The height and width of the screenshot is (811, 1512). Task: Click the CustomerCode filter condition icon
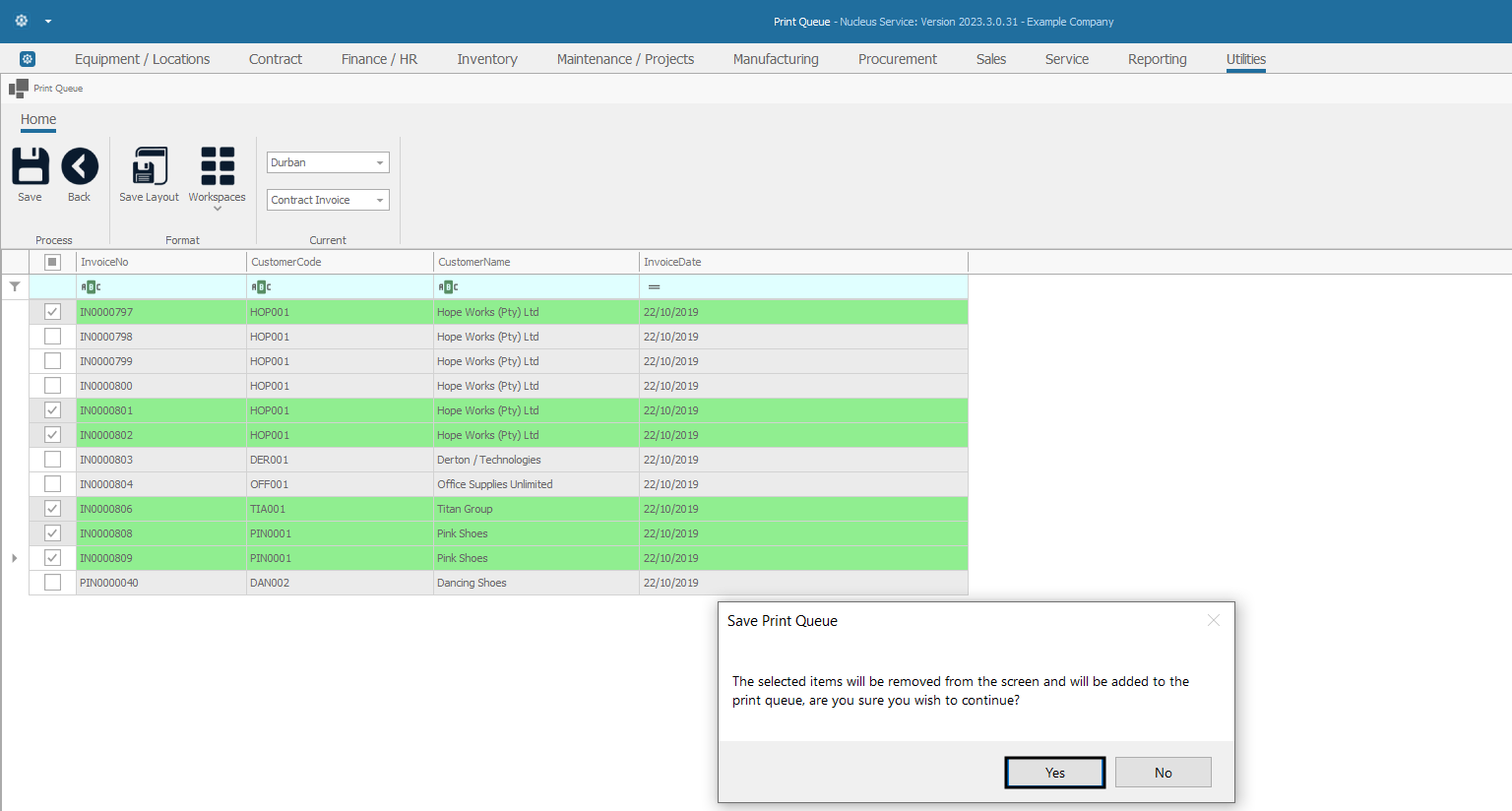point(262,287)
